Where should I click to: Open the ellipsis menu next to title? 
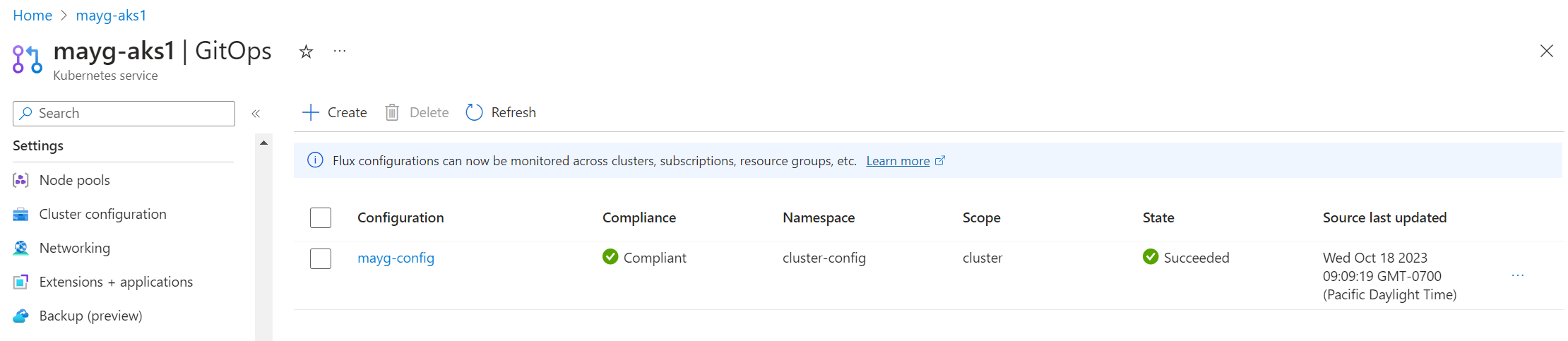point(340,51)
